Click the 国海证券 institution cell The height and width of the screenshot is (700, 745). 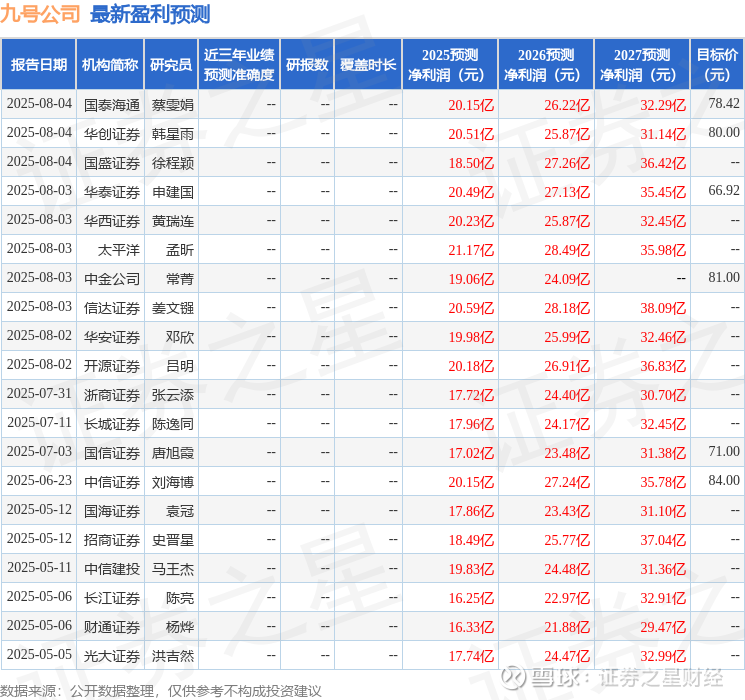112,511
